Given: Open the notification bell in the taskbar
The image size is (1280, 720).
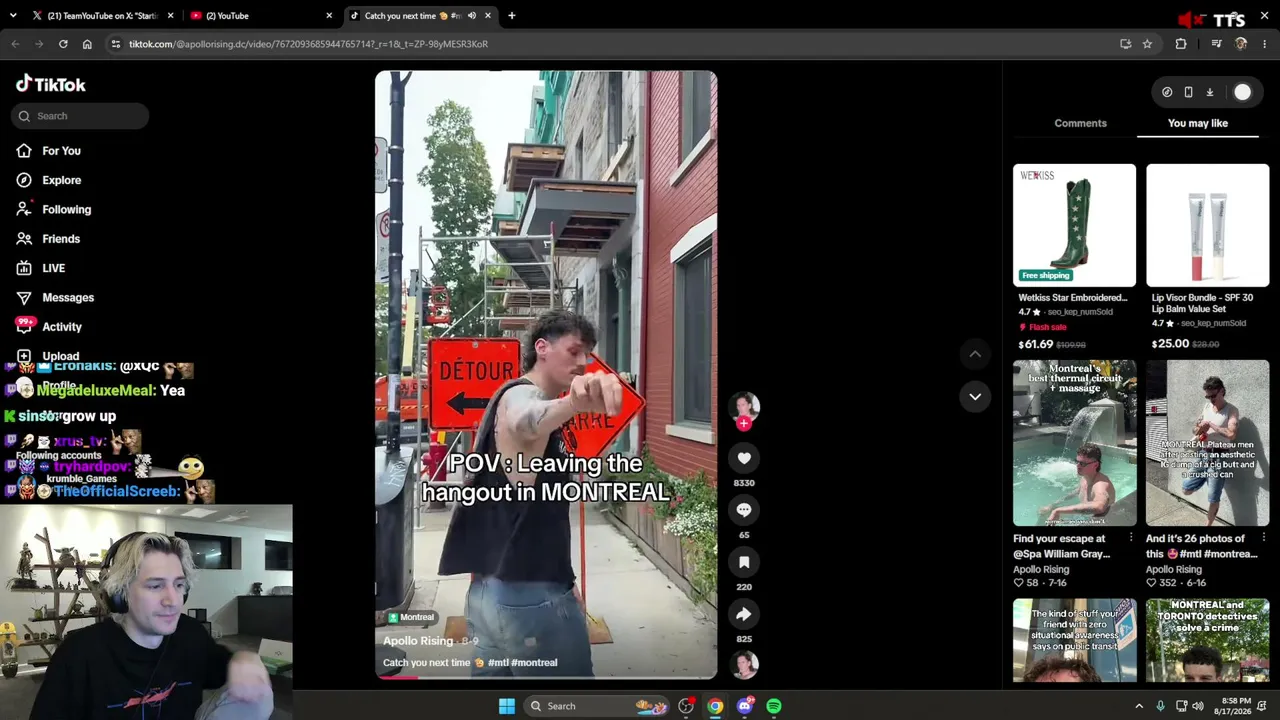Looking at the screenshot, I should (1262, 706).
